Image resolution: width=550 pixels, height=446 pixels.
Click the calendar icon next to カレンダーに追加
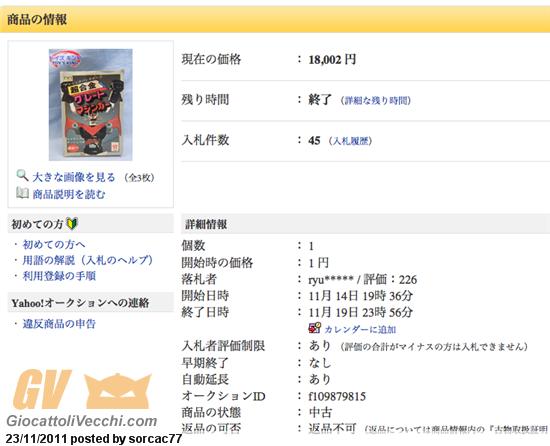[x=315, y=328]
